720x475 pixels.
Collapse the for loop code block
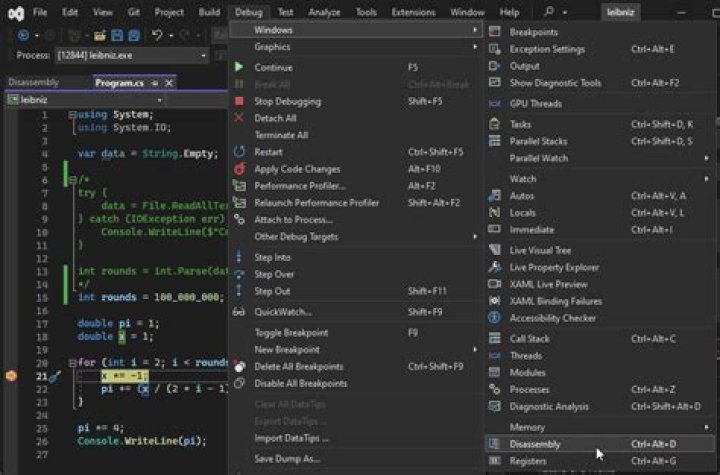pyautogui.click(x=71, y=364)
